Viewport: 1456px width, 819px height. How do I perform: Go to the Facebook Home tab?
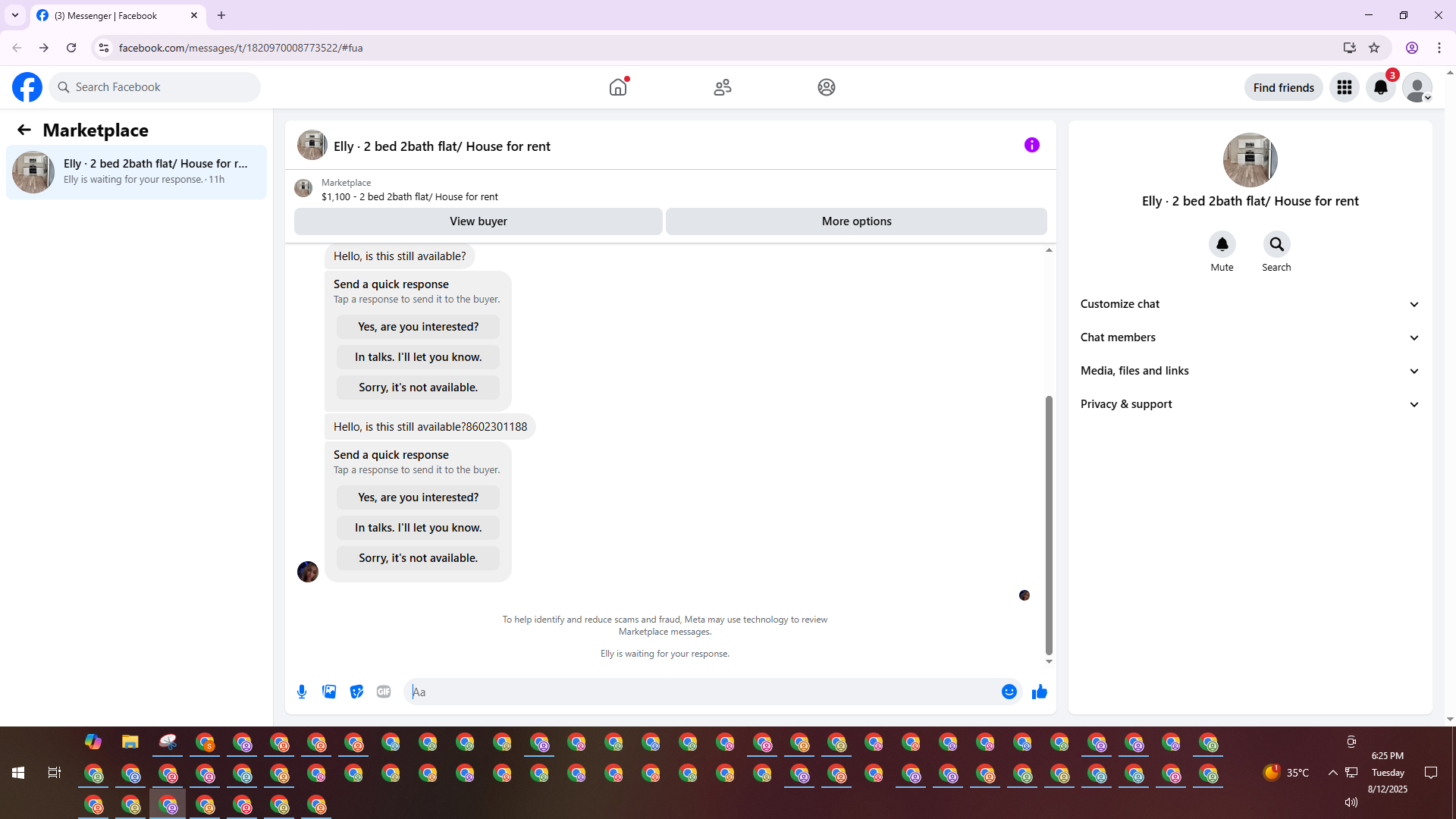618,87
